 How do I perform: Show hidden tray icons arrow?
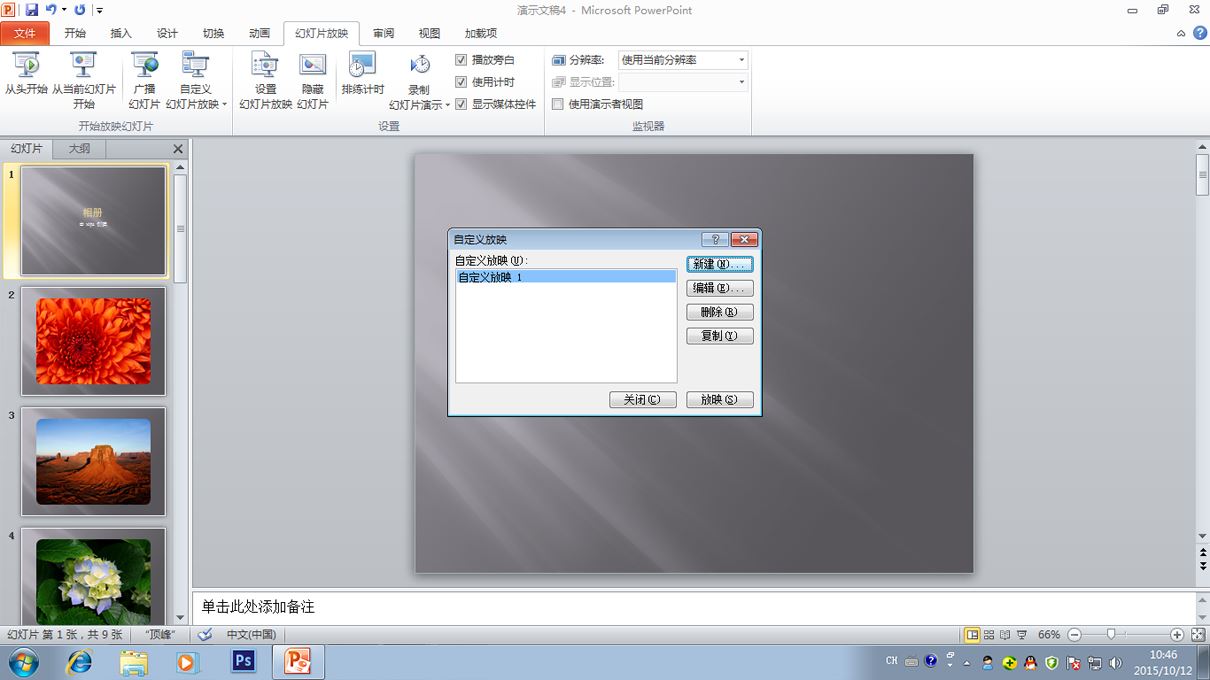[x=966, y=662]
